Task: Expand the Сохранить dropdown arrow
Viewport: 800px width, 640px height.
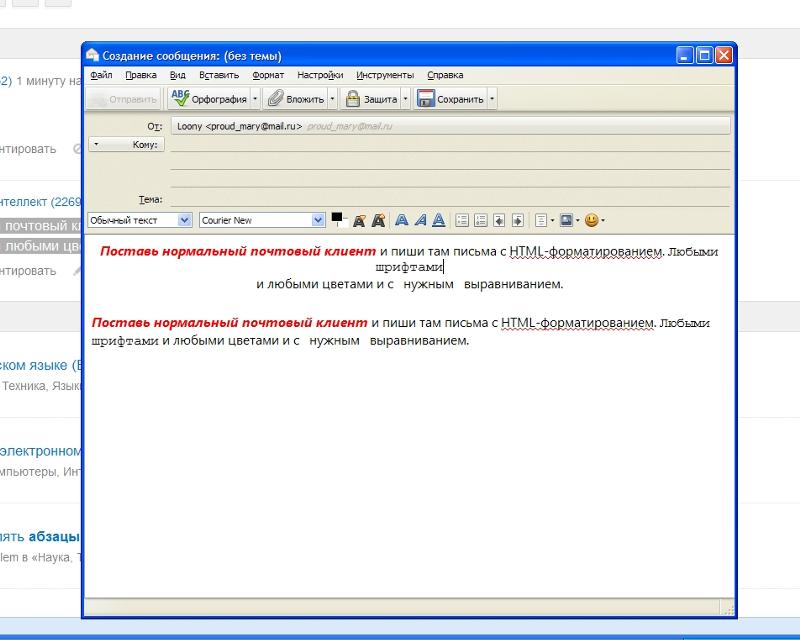Action: tap(492, 99)
